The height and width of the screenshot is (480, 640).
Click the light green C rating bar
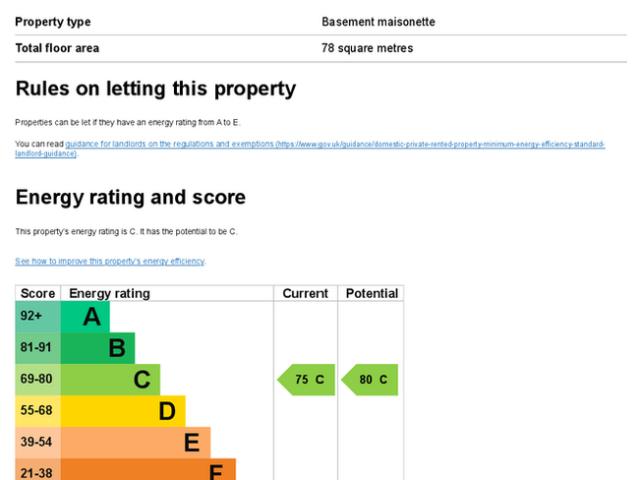110,380
